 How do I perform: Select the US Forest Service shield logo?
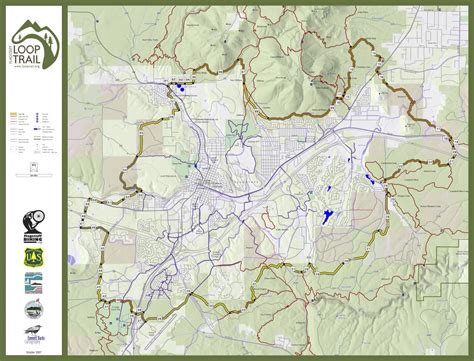coord(34,257)
